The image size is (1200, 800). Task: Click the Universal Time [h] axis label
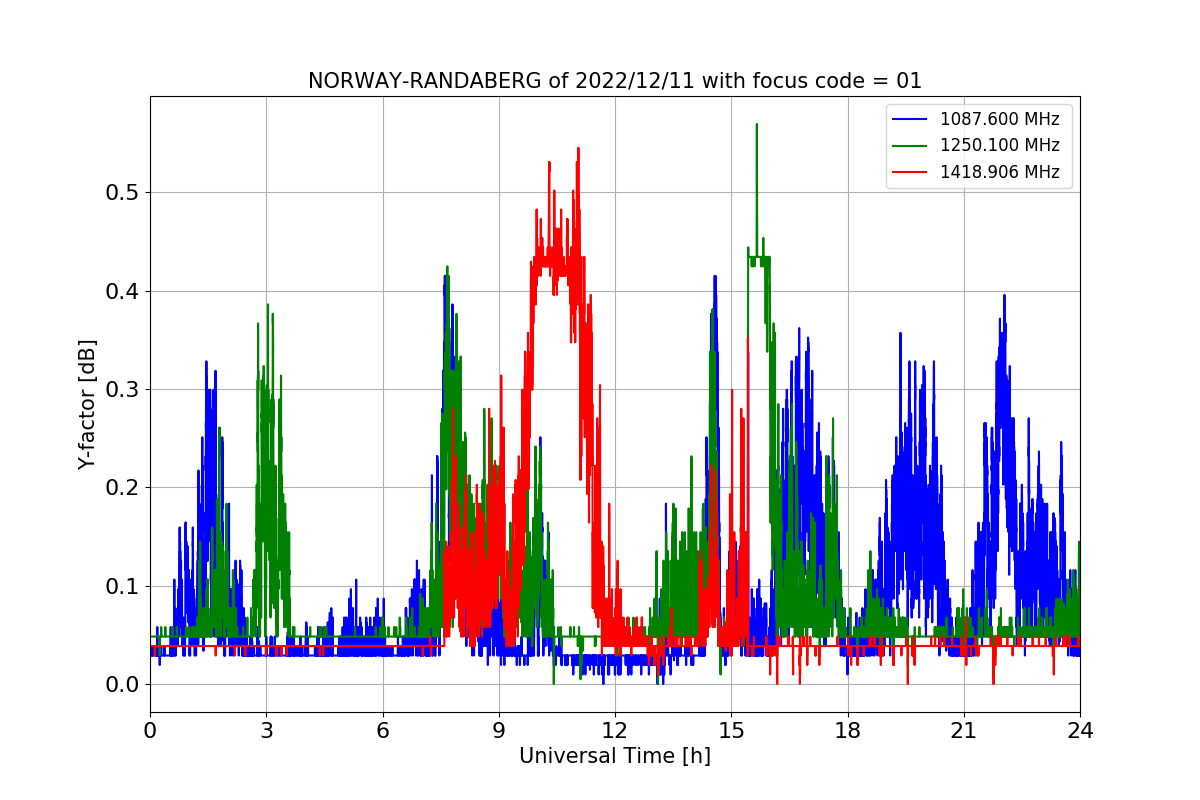pyautogui.click(x=614, y=756)
